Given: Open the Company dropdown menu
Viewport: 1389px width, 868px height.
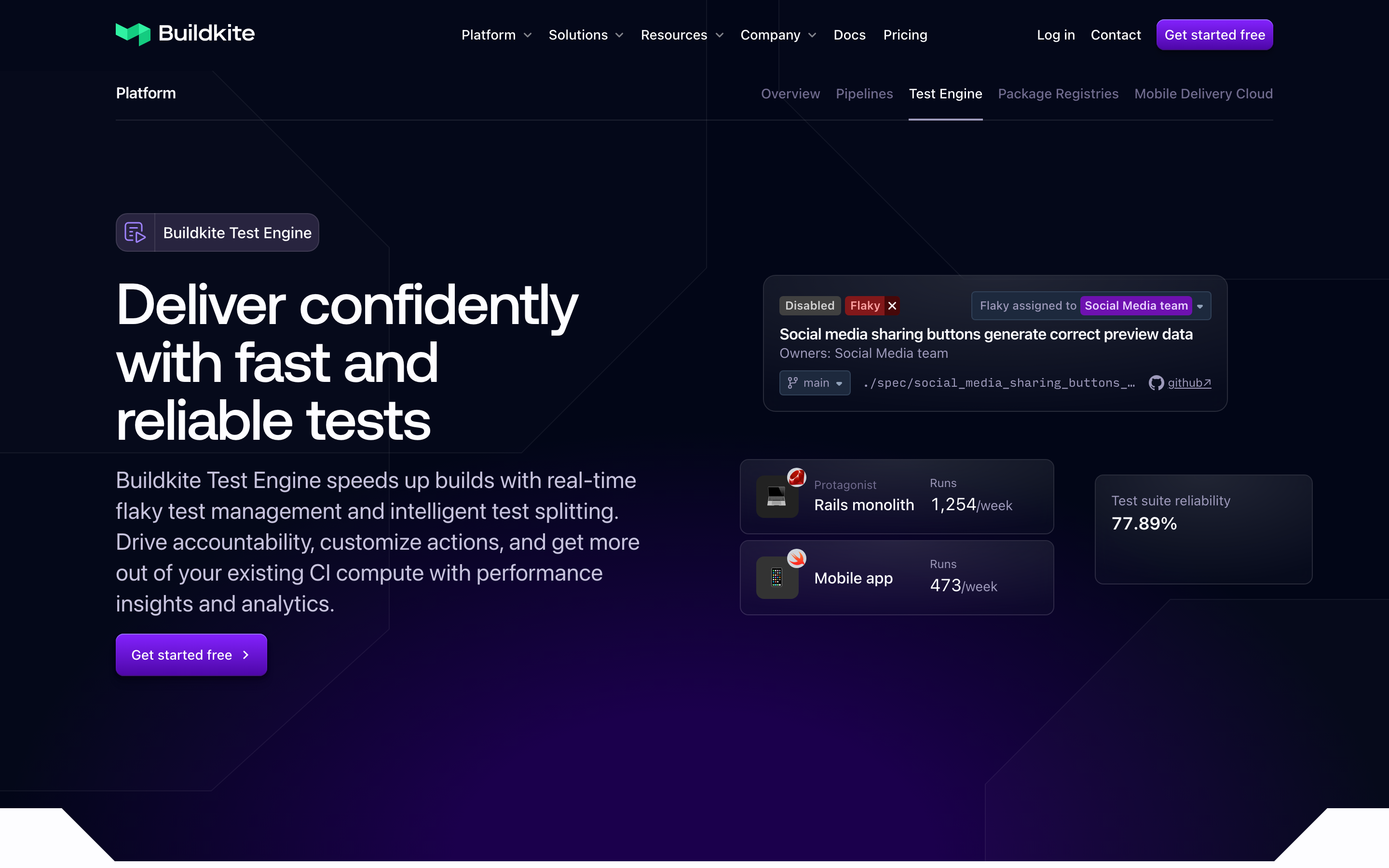Looking at the screenshot, I should (778, 35).
